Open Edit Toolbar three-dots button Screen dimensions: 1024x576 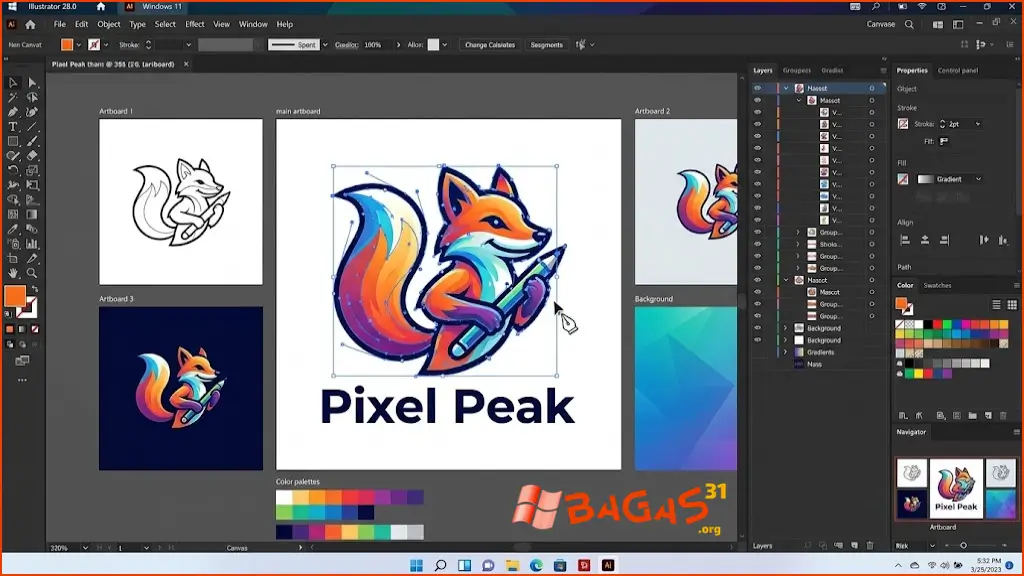coord(22,380)
